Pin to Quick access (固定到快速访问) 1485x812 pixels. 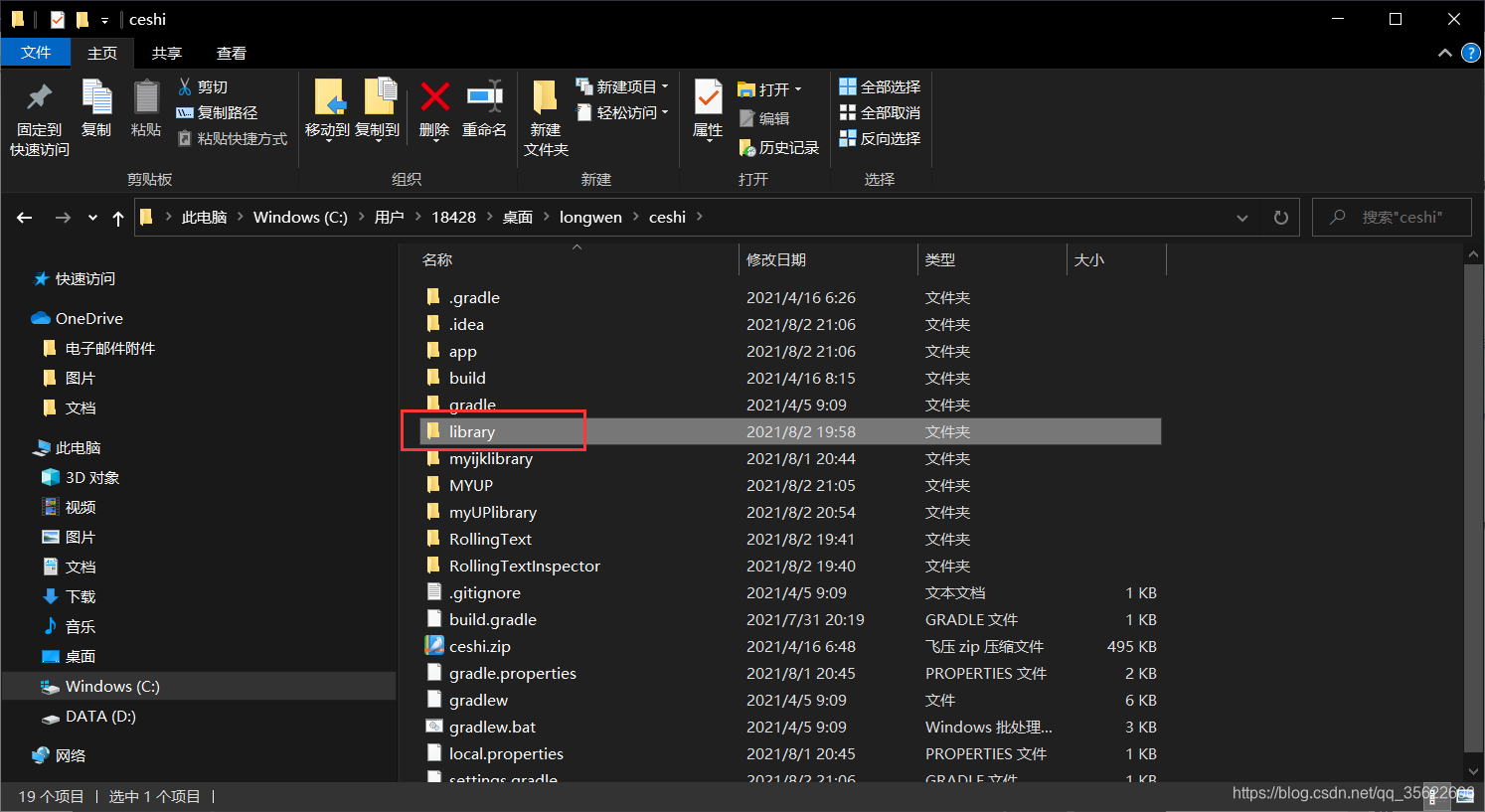pyautogui.click(x=40, y=119)
